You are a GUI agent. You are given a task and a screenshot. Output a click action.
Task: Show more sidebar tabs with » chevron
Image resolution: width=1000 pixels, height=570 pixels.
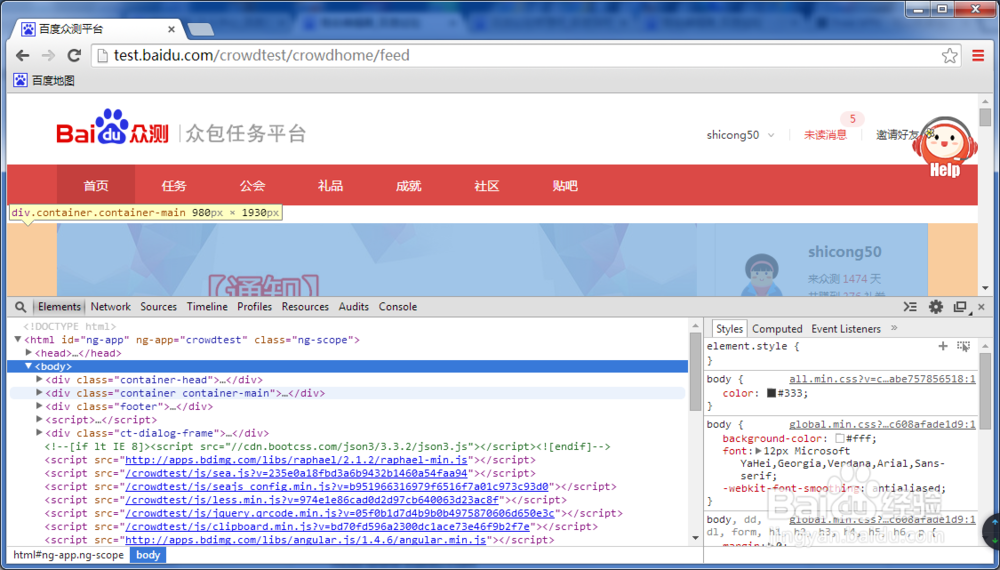[894, 328]
